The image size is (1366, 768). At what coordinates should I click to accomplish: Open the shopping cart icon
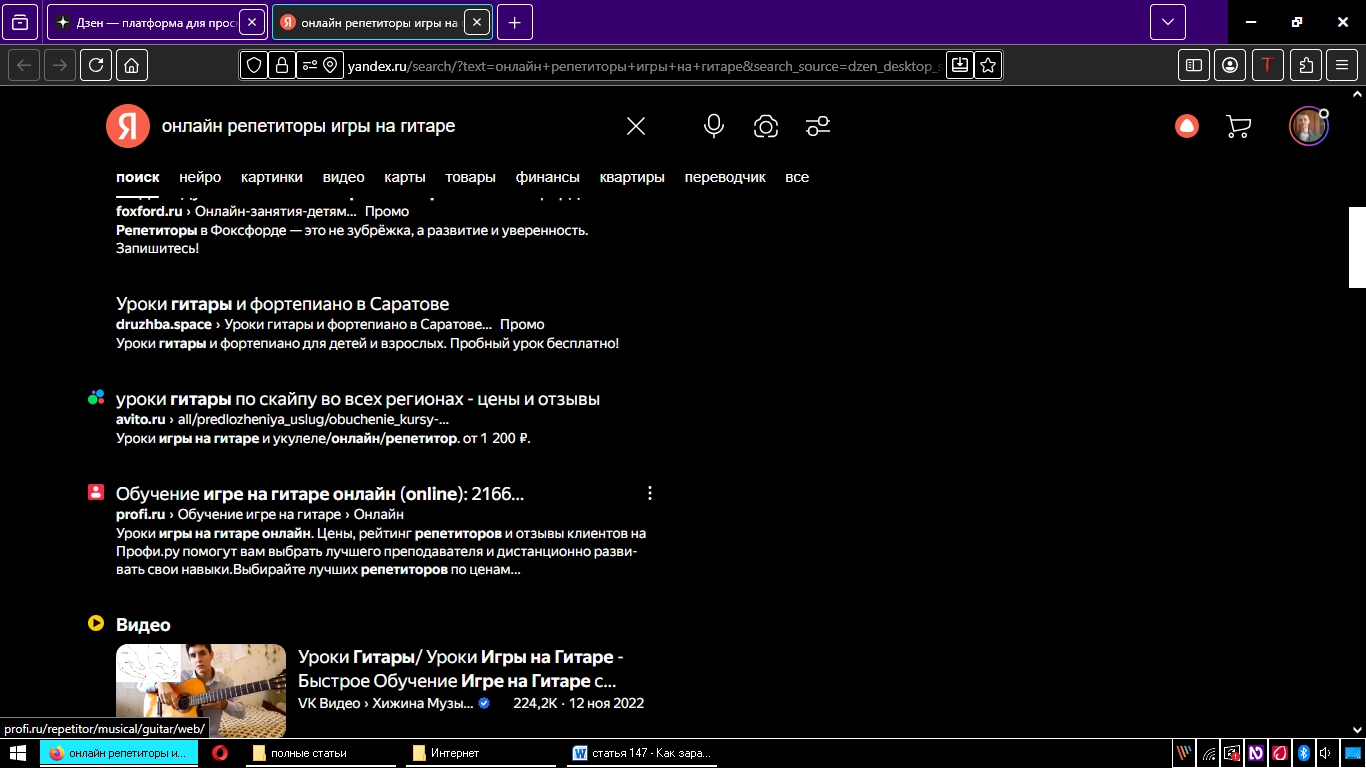pyautogui.click(x=1238, y=126)
